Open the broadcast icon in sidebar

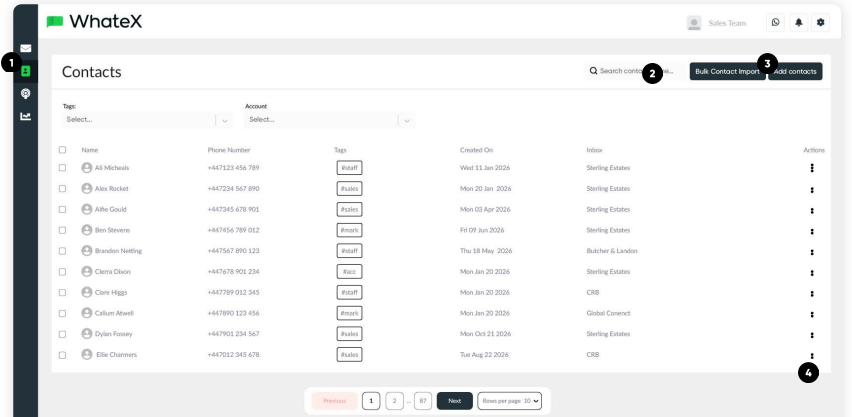[26, 92]
